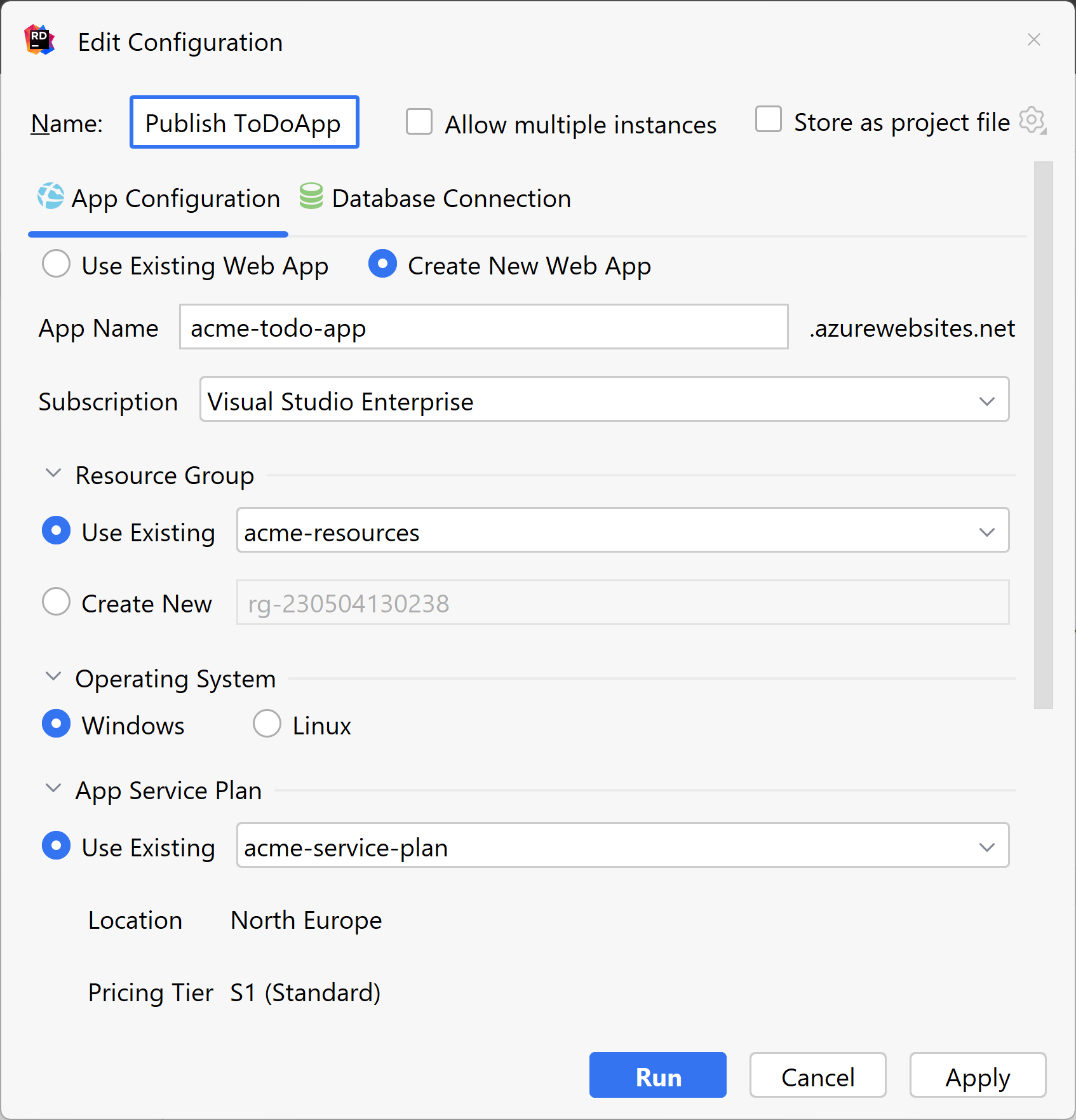
Task: Collapse the App Service Plan section
Action: click(x=53, y=788)
